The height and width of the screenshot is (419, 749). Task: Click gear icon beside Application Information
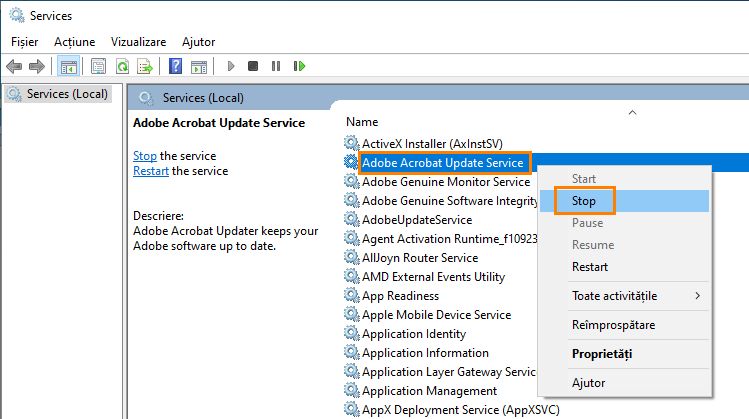point(352,353)
